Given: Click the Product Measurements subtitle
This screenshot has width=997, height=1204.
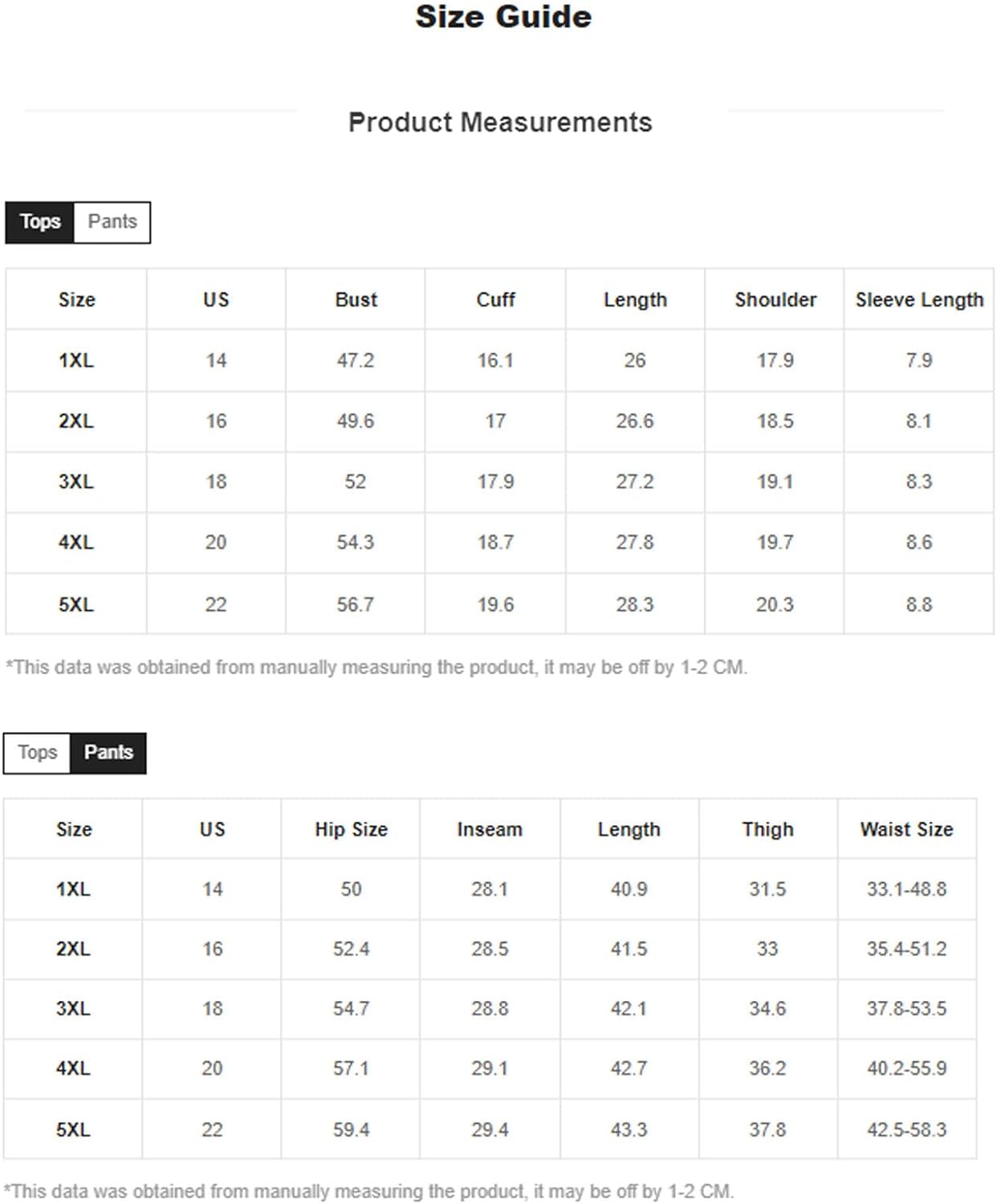Looking at the screenshot, I should pyautogui.click(x=500, y=122).
